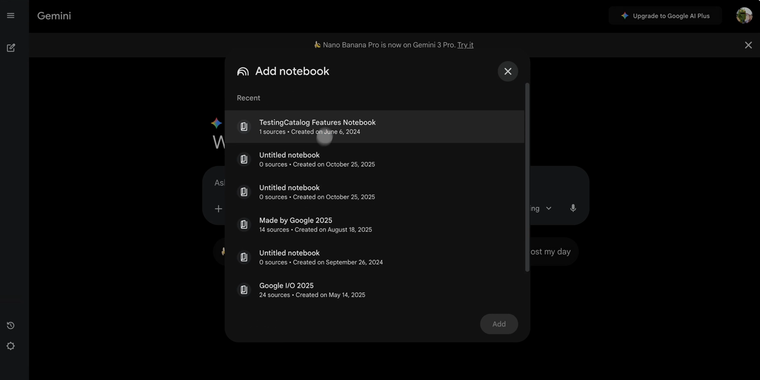This screenshot has height=380, width=760.
Task: Click Upgrade to Google AI Plus
Action: coord(665,16)
